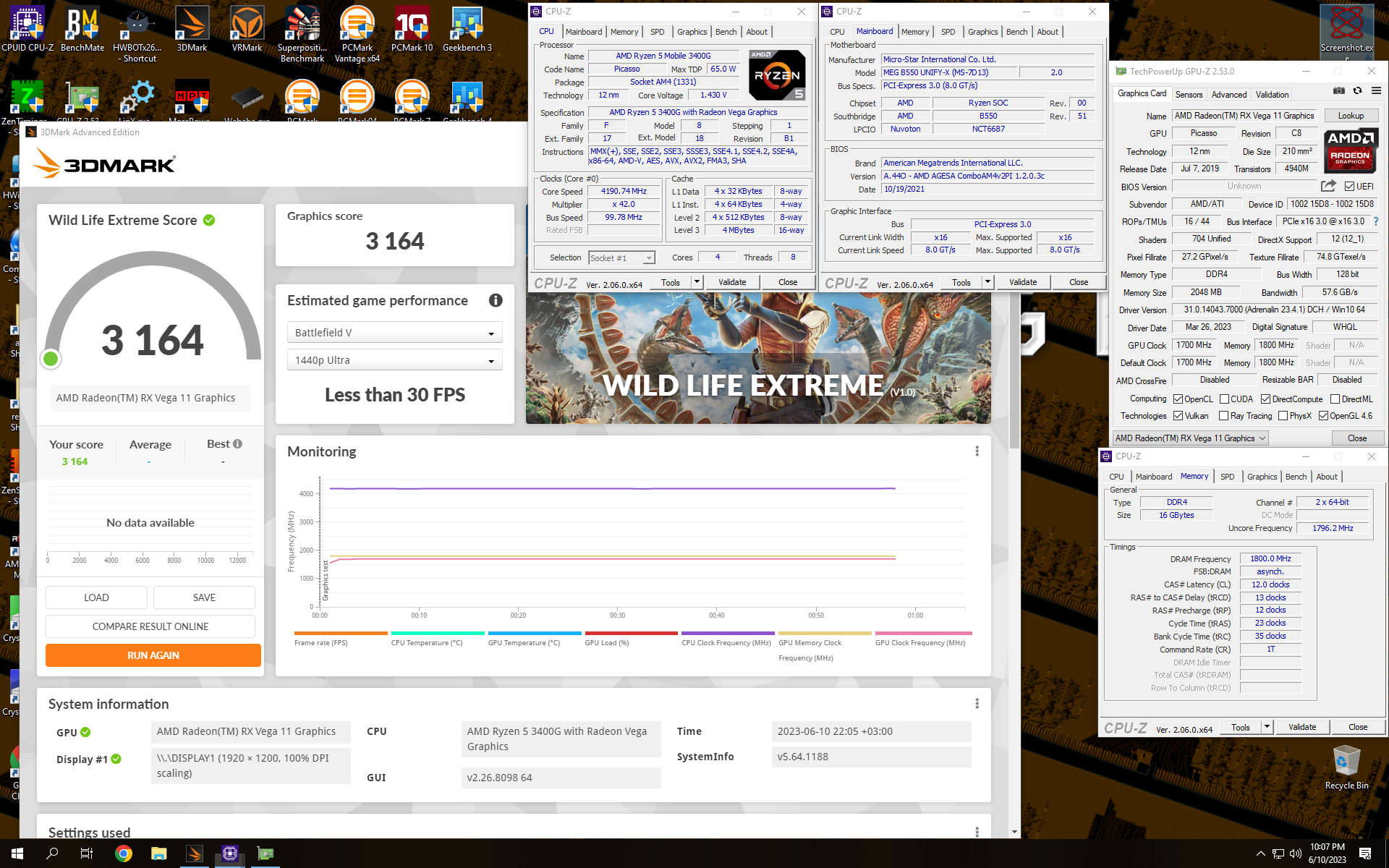Toggle the Ray Tracing checkbox in GPU-Z

coord(1223,416)
